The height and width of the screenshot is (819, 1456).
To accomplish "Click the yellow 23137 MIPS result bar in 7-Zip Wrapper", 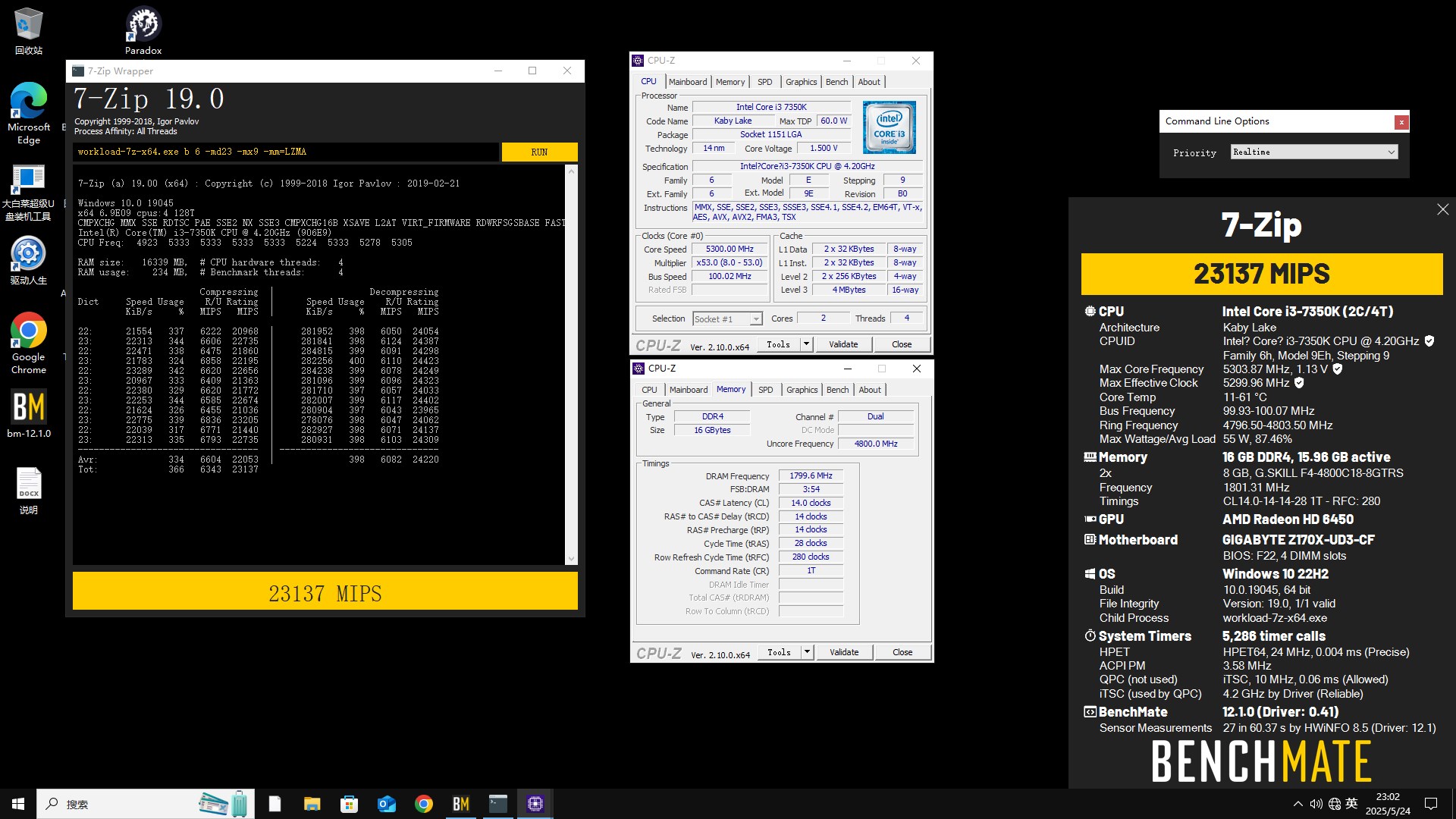I will click(325, 591).
